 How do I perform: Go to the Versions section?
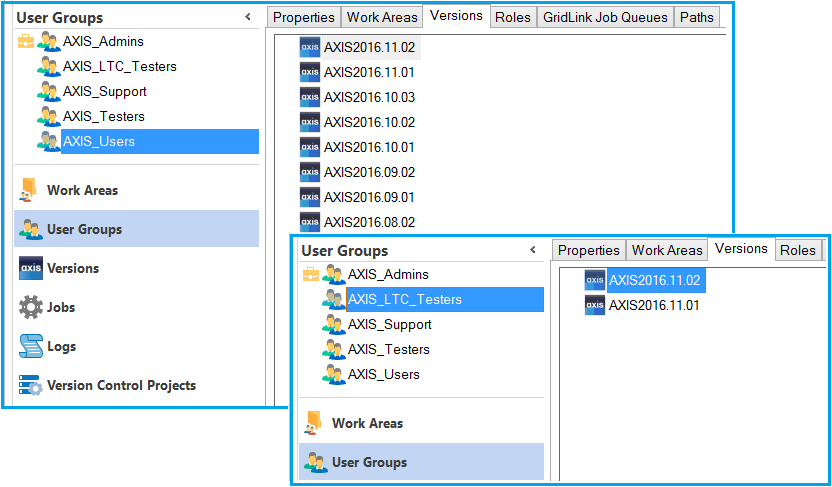136,268
